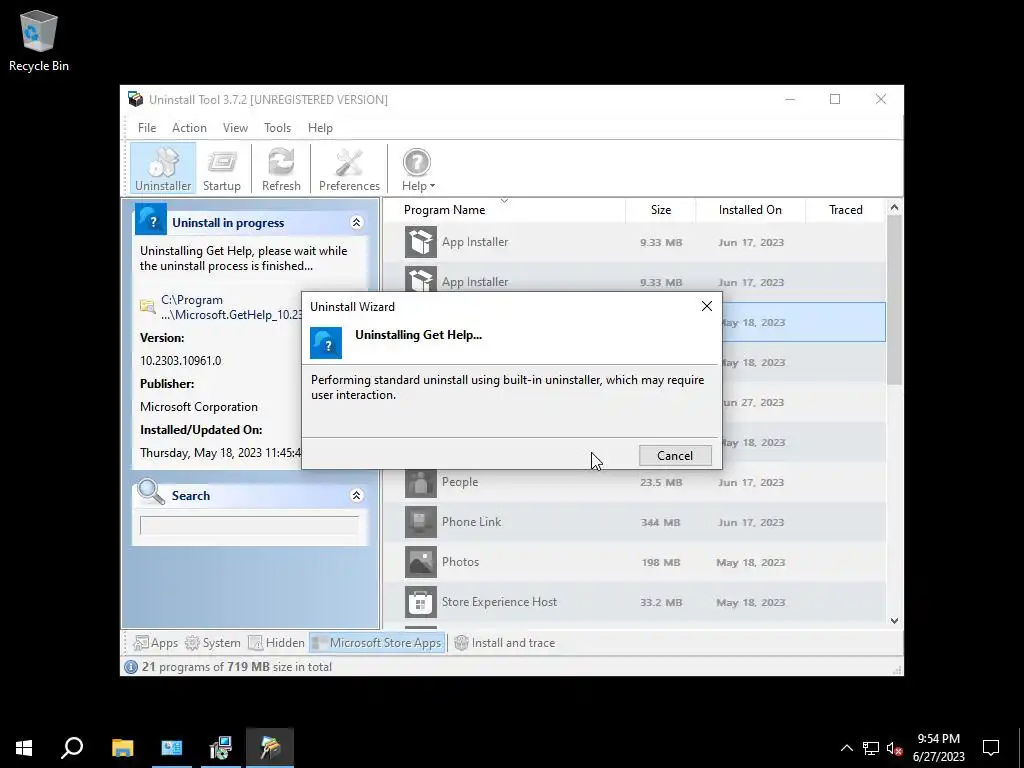Screen dimensions: 1024x768
Task: Click the program list scrollbar thumb
Action: point(894,299)
